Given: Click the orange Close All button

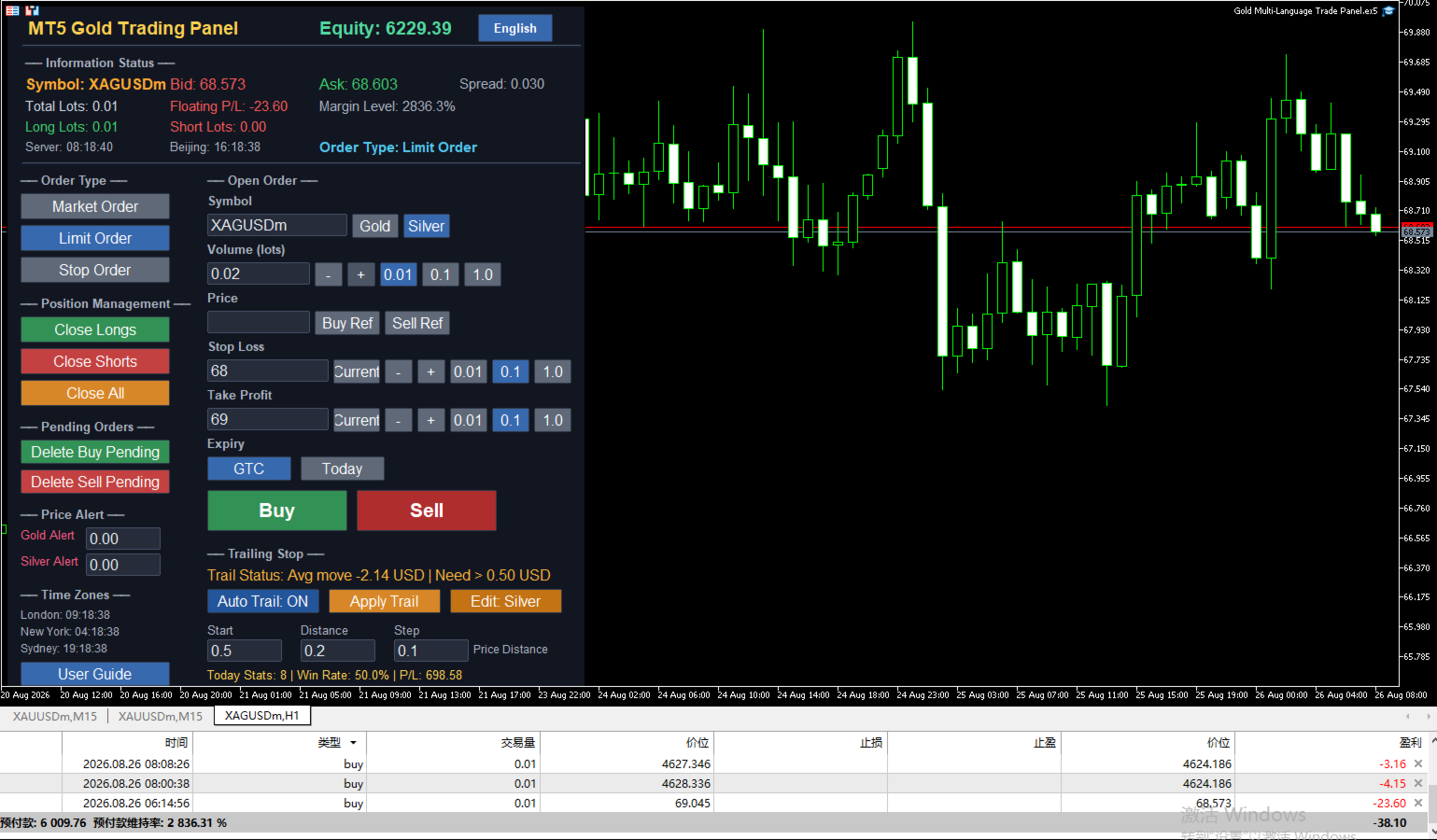Looking at the screenshot, I should click(95, 393).
